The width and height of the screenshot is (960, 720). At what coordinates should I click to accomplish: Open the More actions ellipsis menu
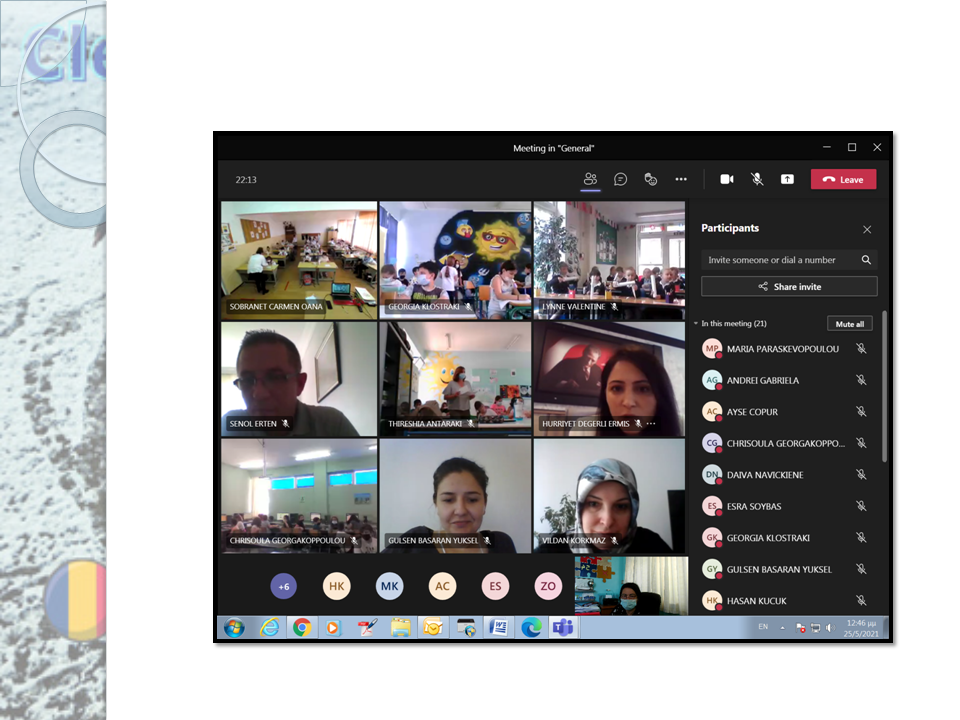(681, 179)
